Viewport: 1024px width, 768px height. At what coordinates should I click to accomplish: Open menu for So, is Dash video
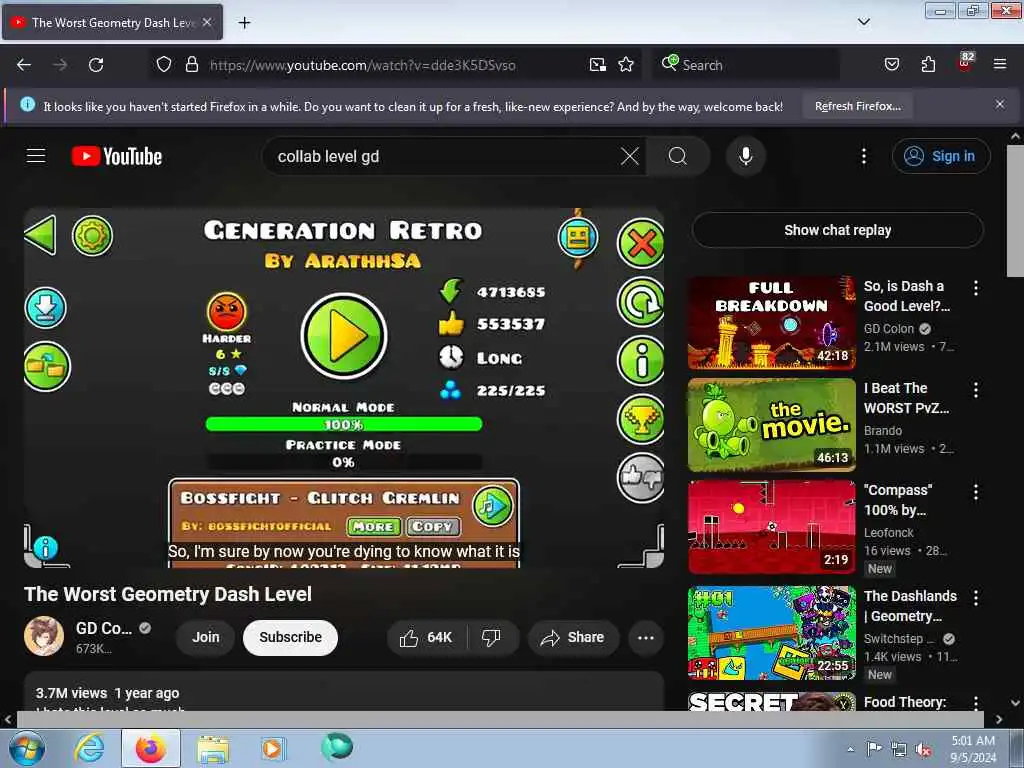point(976,288)
